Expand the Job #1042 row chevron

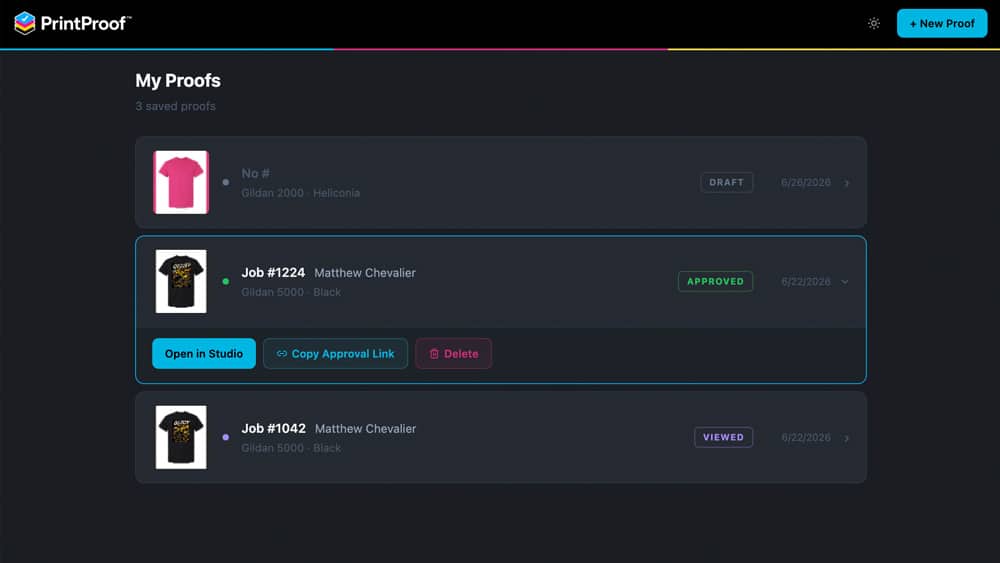[x=847, y=438]
